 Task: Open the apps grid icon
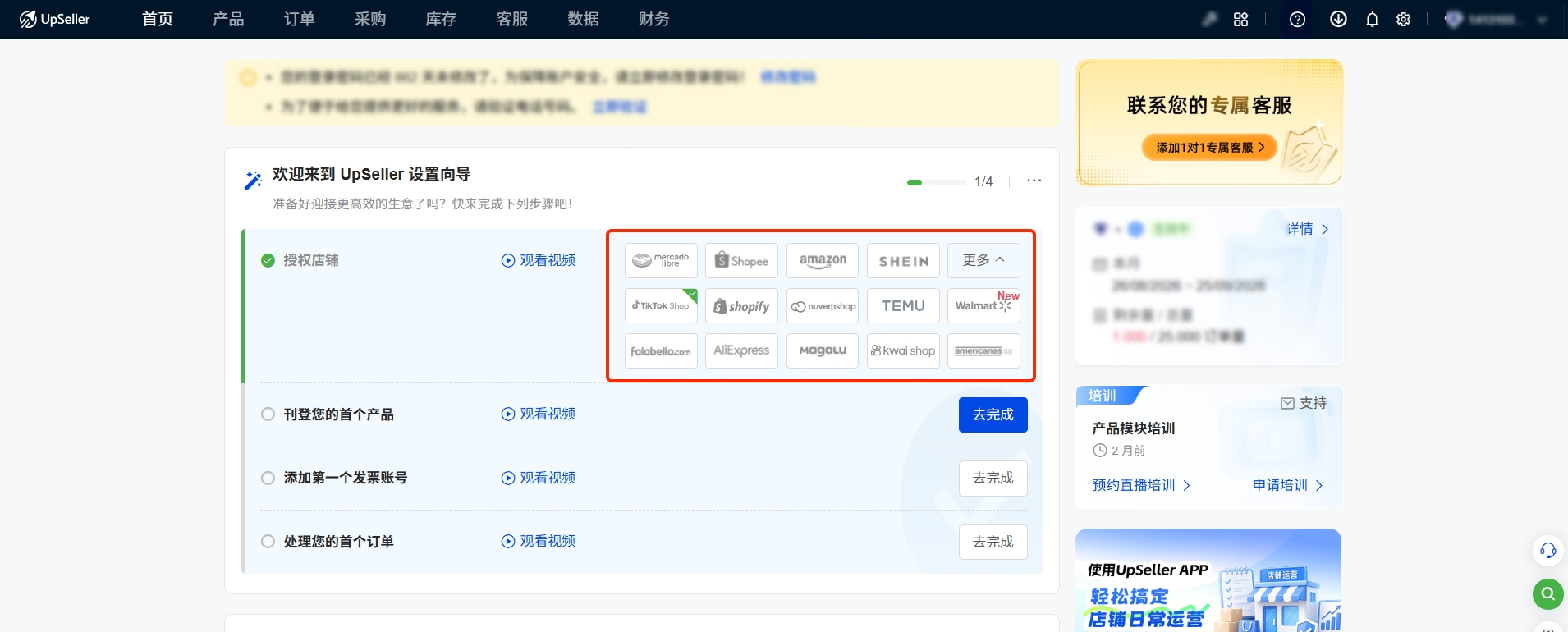[x=1240, y=19]
